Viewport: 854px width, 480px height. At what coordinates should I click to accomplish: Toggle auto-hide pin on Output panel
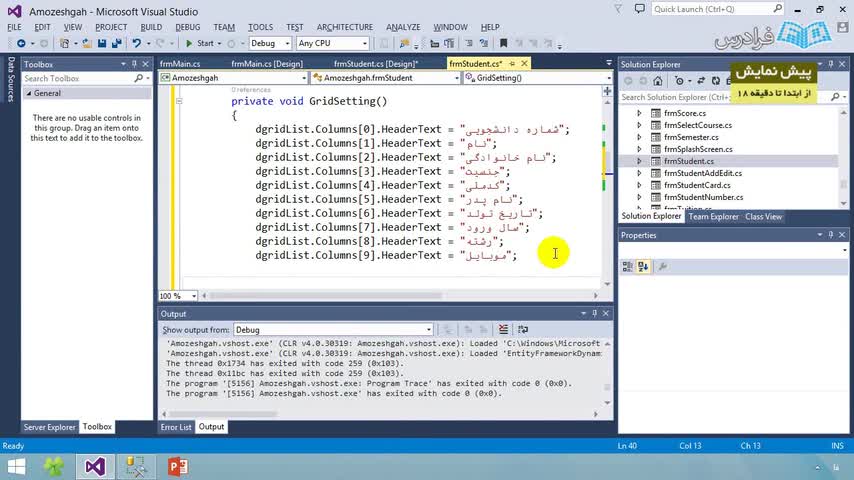pyautogui.click(x=594, y=313)
